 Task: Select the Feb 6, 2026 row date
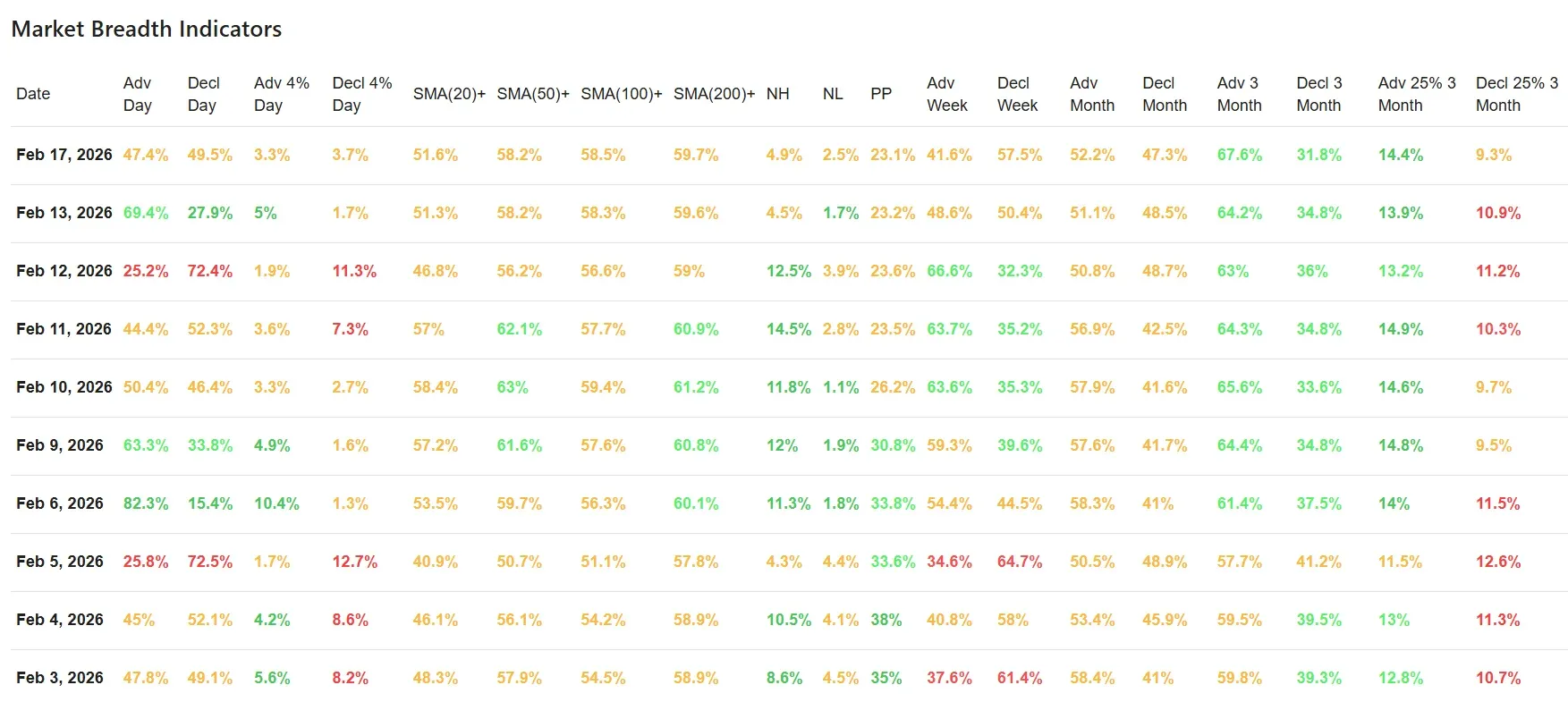coord(60,503)
